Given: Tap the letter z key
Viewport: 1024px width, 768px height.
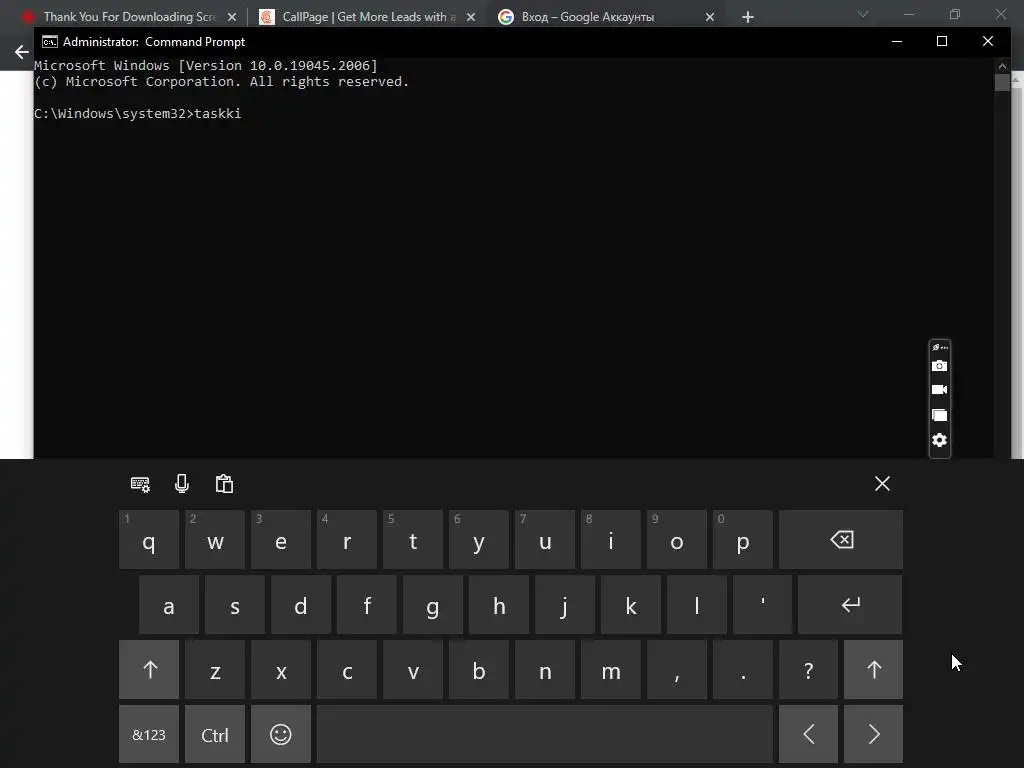Looking at the screenshot, I should [x=215, y=669].
